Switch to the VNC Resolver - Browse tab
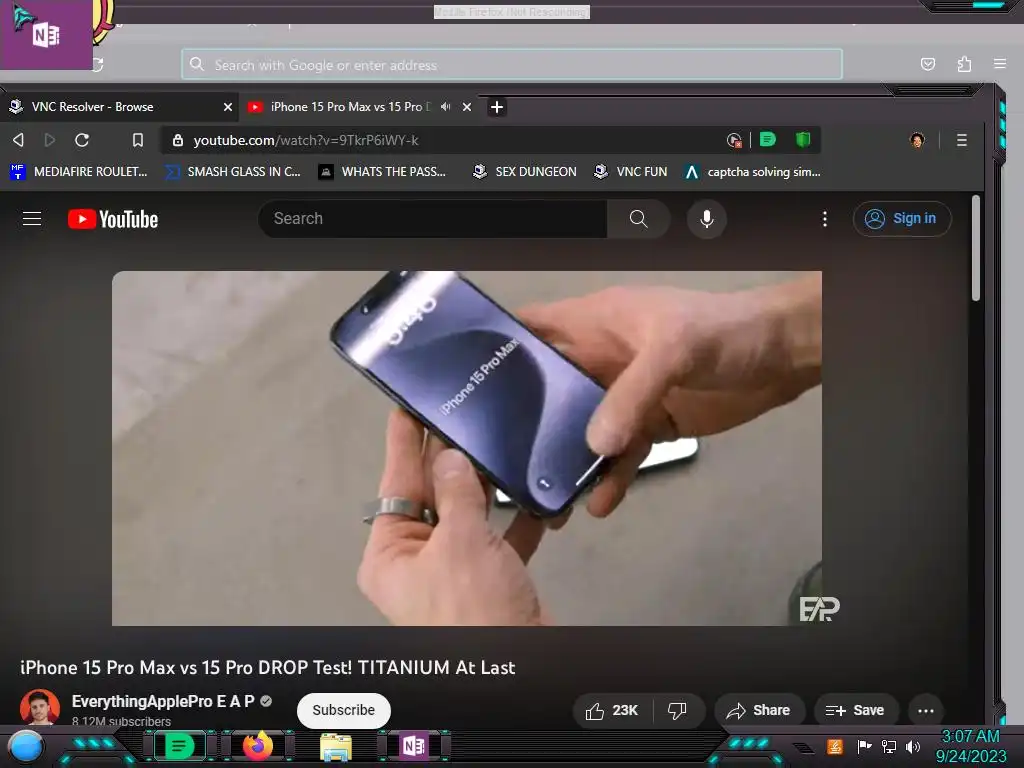1024x768 pixels. 120,106
